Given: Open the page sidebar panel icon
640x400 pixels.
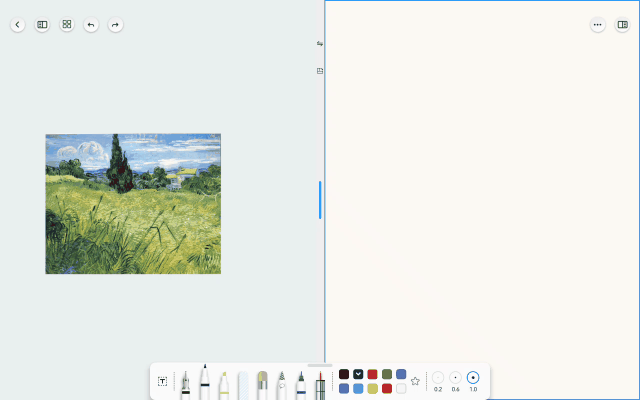Looking at the screenshot, I should point(42,24).
